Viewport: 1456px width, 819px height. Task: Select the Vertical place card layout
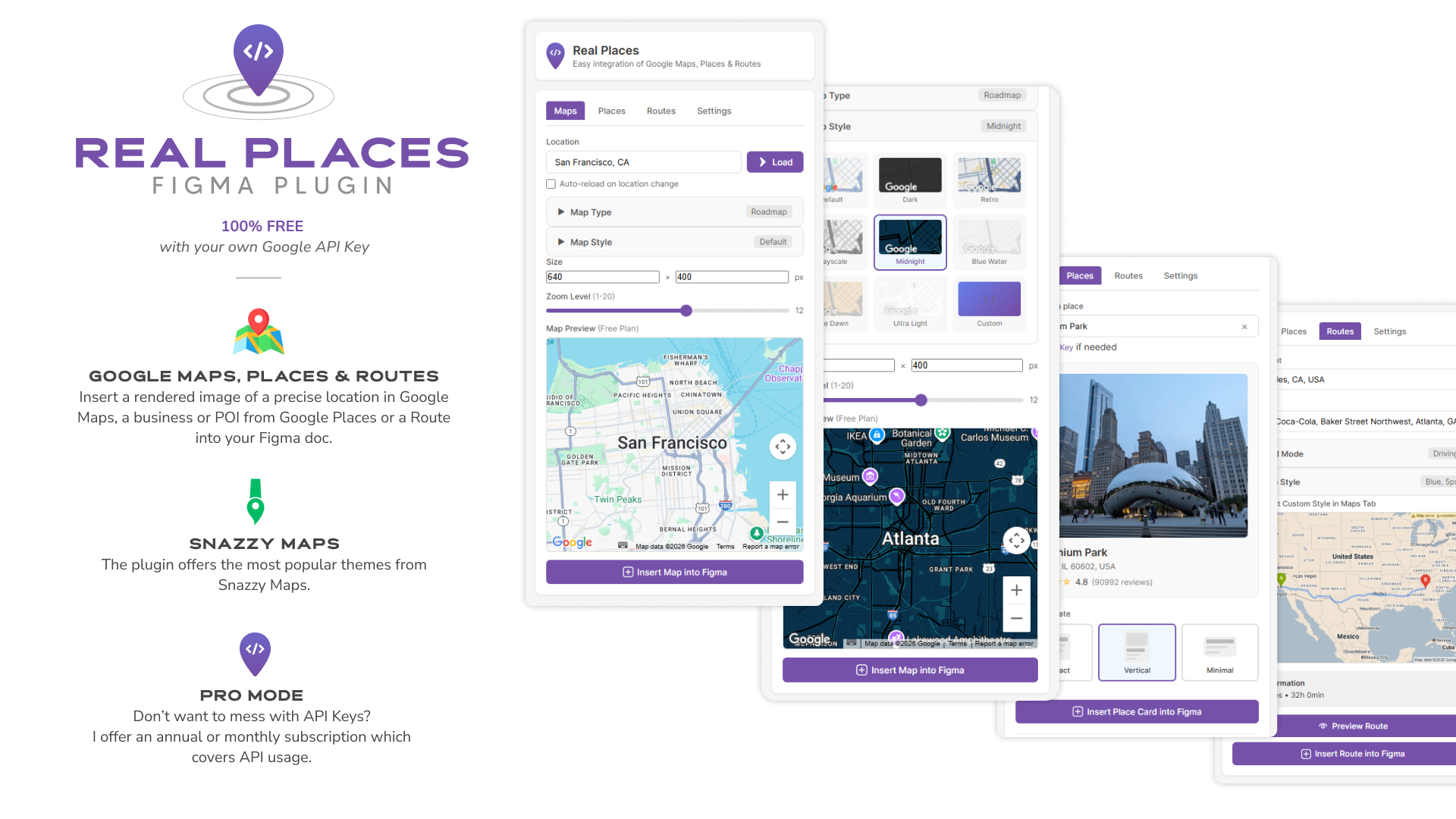pyautogui.click(x=1137, y=652)
